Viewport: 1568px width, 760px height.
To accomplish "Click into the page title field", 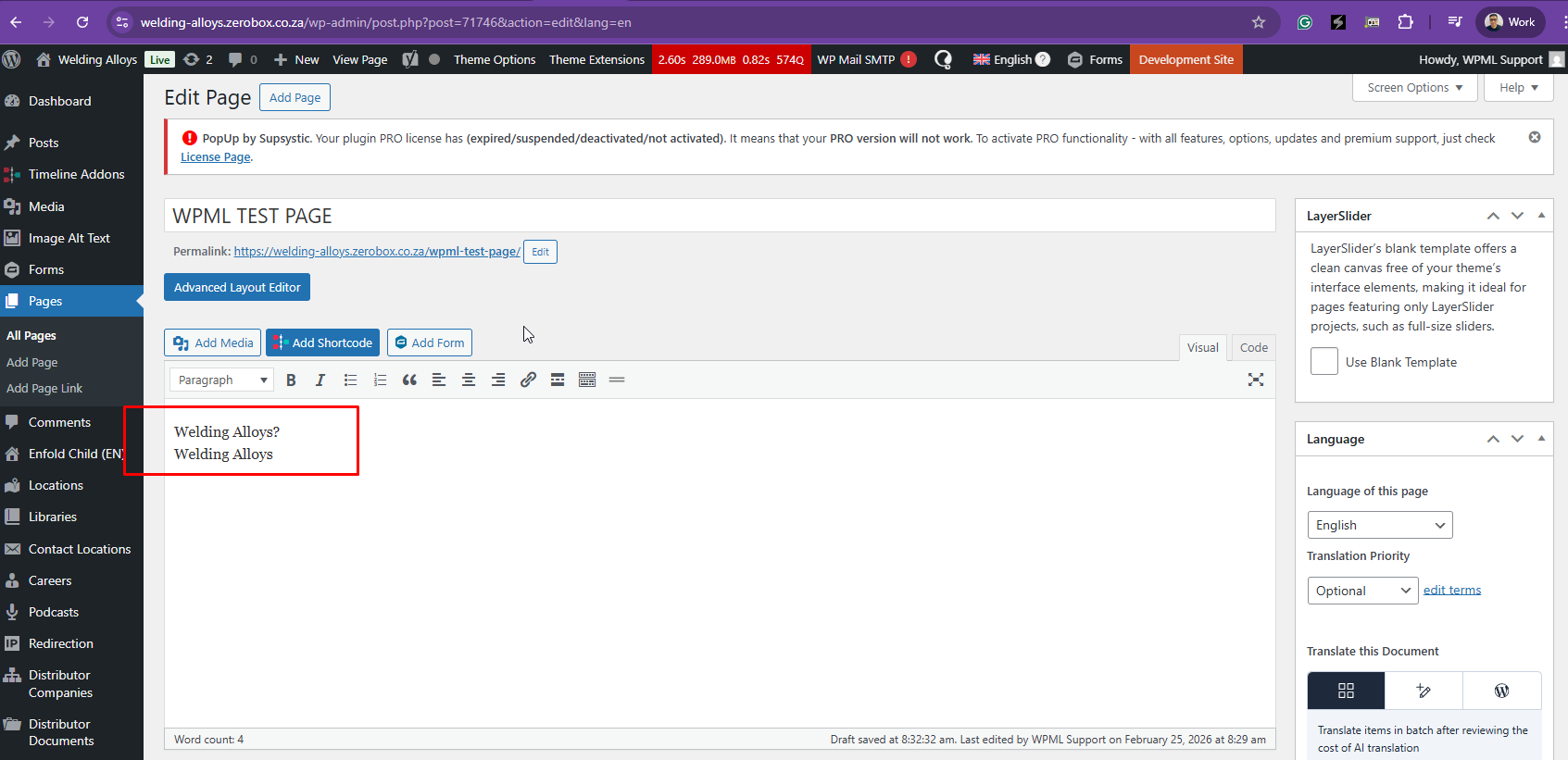I will 720,216.
